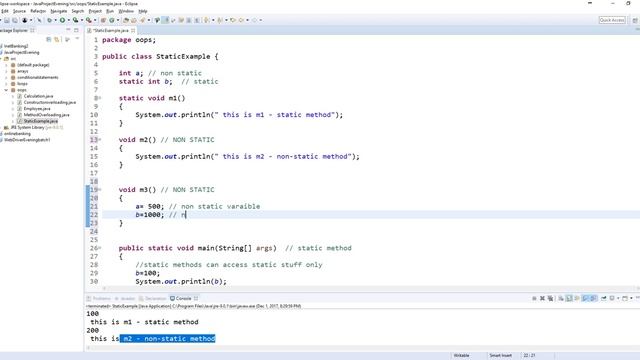Expand the loops package node

pos(6,84)
